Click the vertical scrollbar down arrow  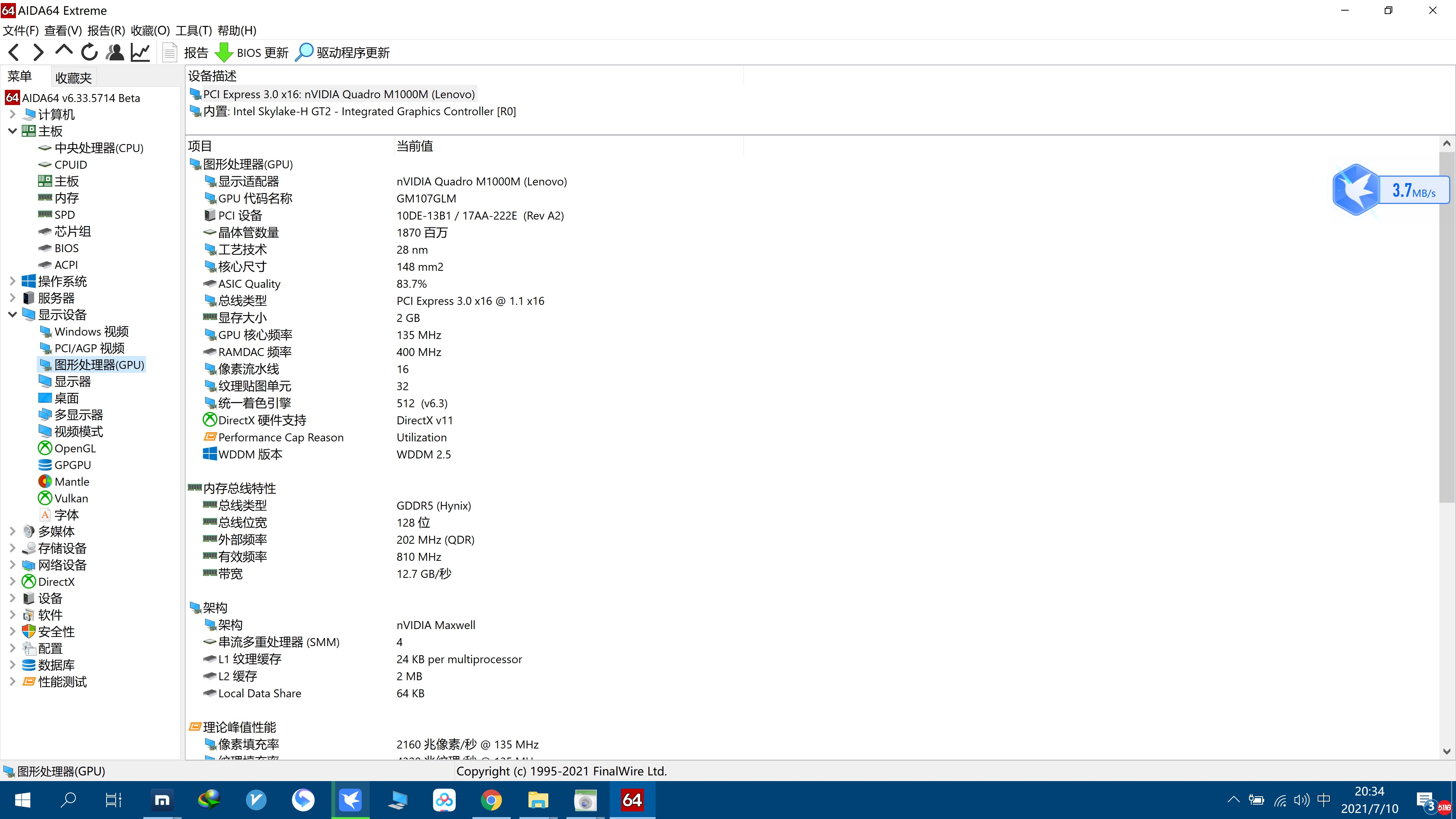1447,751
